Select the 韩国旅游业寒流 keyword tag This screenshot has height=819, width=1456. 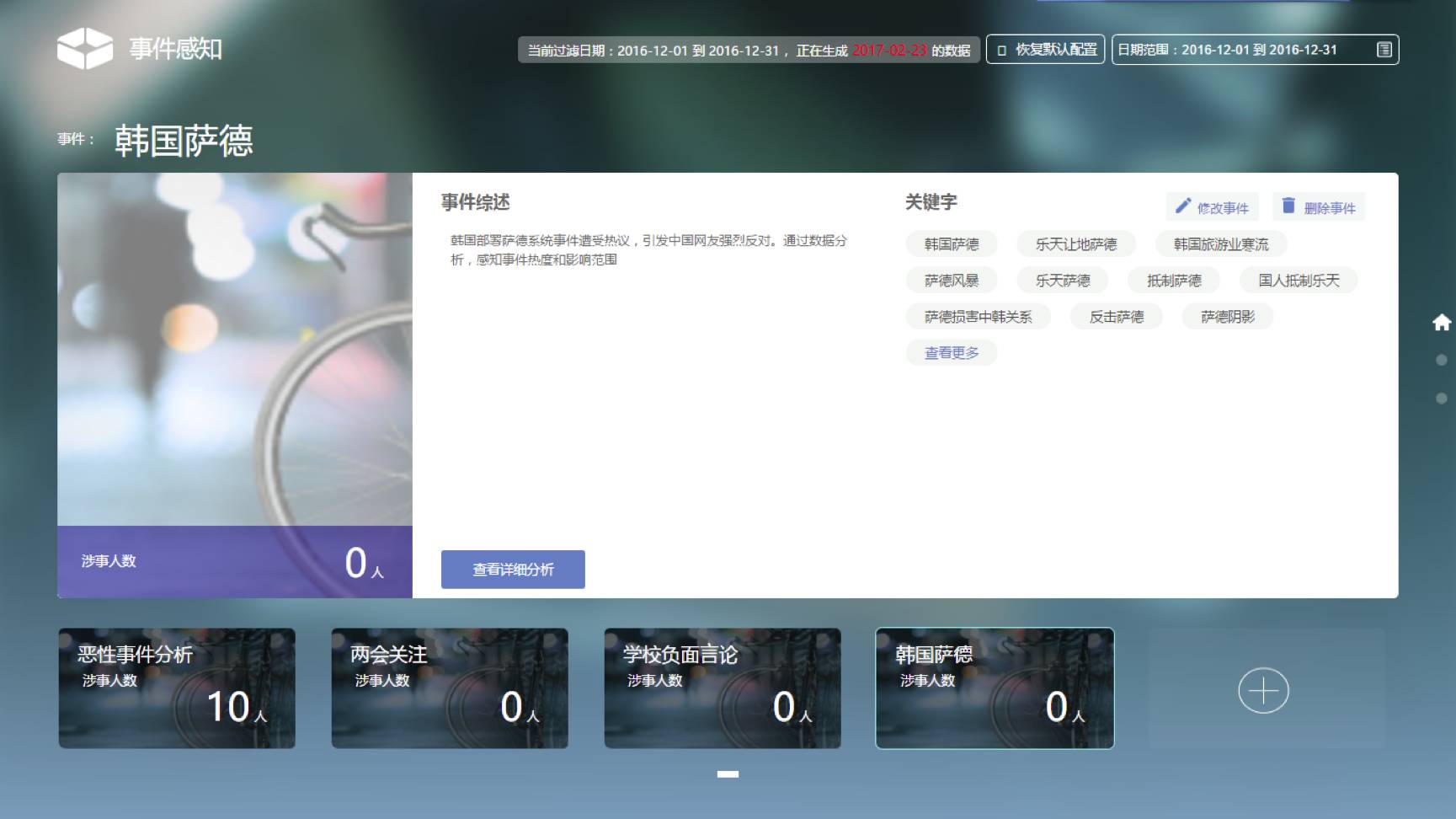(1221, 244)
